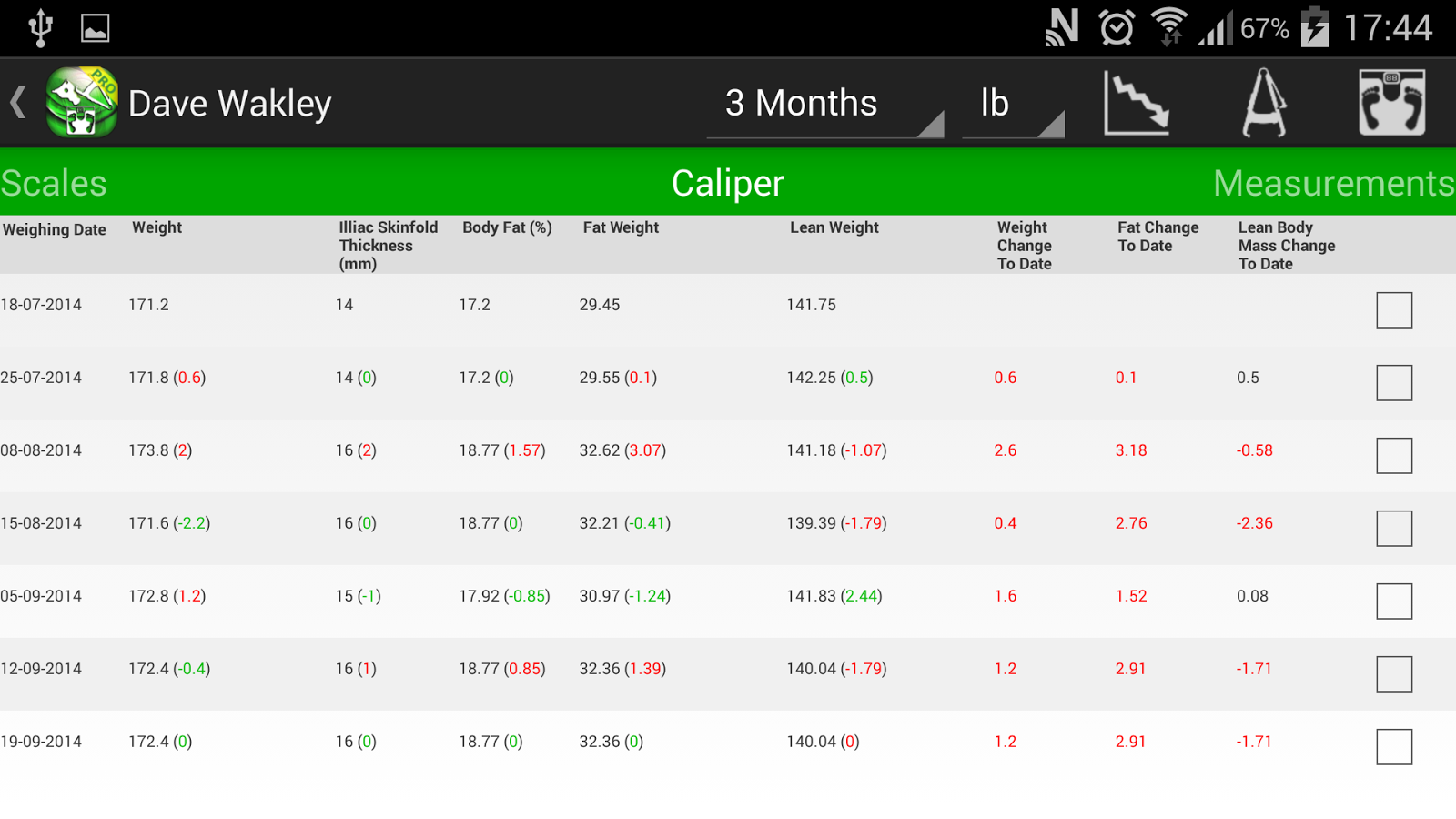Image resolution: width=1456 pixels, height=819 pixels.
Task: Tick the checkbox beside the 19-09-2014 record
Action: [1394, 746]
